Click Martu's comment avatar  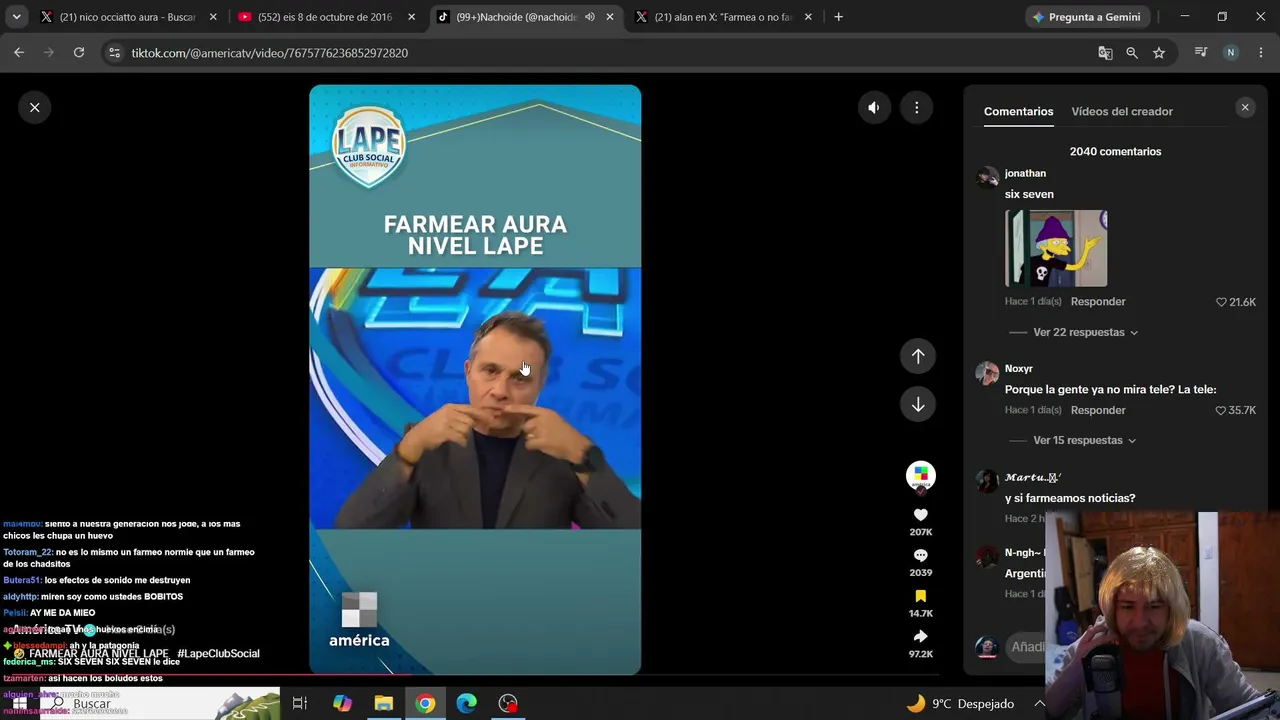coord(988,482)
